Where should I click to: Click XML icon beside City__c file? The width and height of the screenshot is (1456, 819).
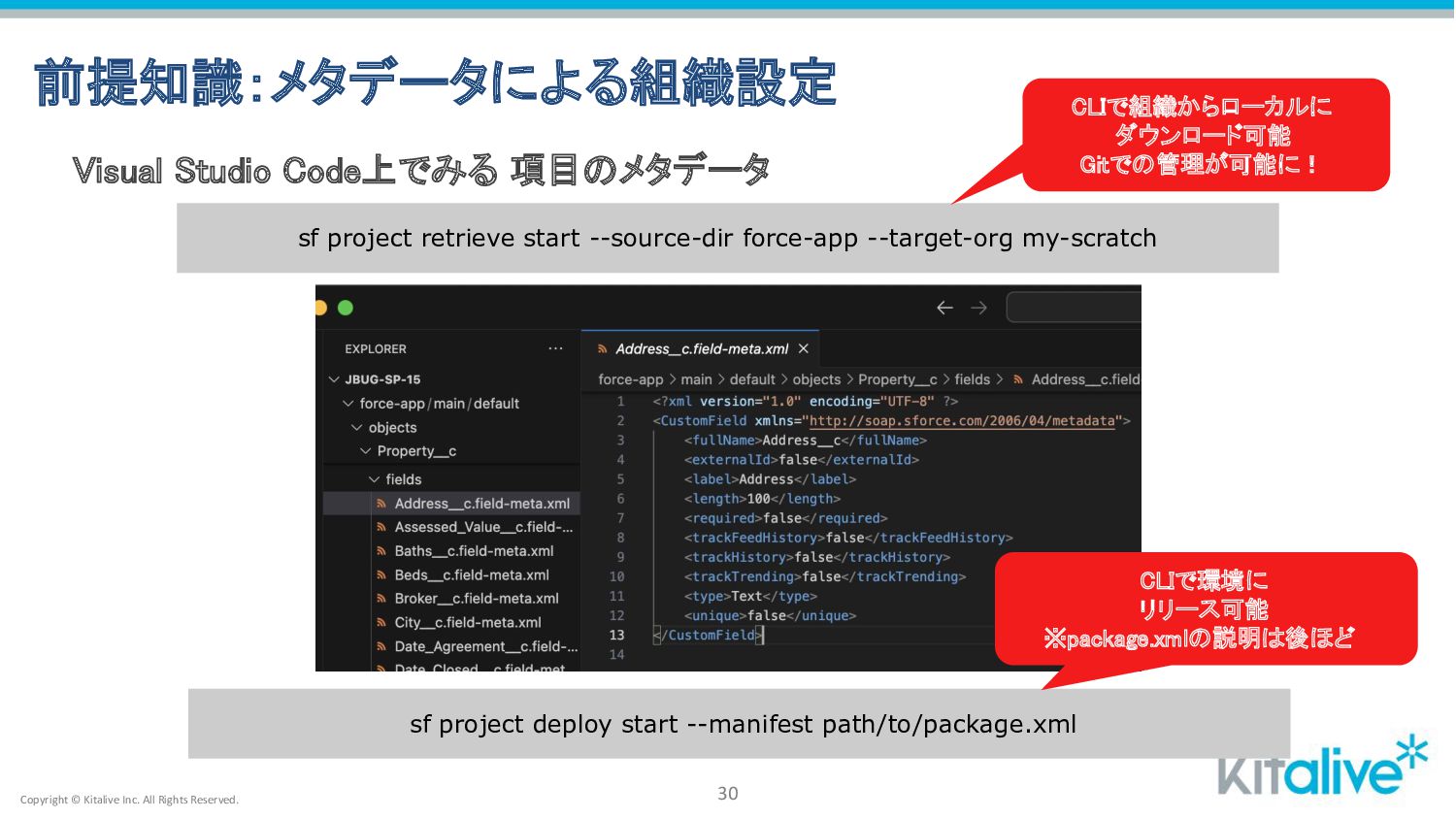(x=381, y=623)
